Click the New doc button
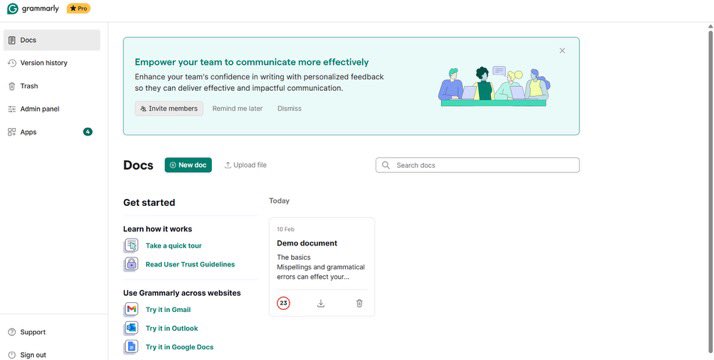Viewport: 714px width, 360px height. click(188, 165)
